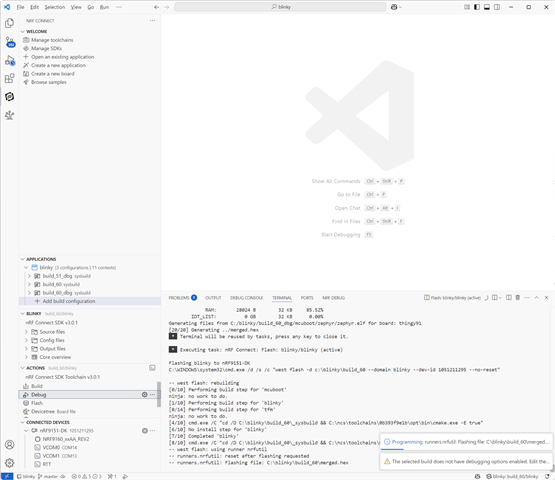Open the Edit menu
The image size is (555, 480).
(x=34, y=7)
